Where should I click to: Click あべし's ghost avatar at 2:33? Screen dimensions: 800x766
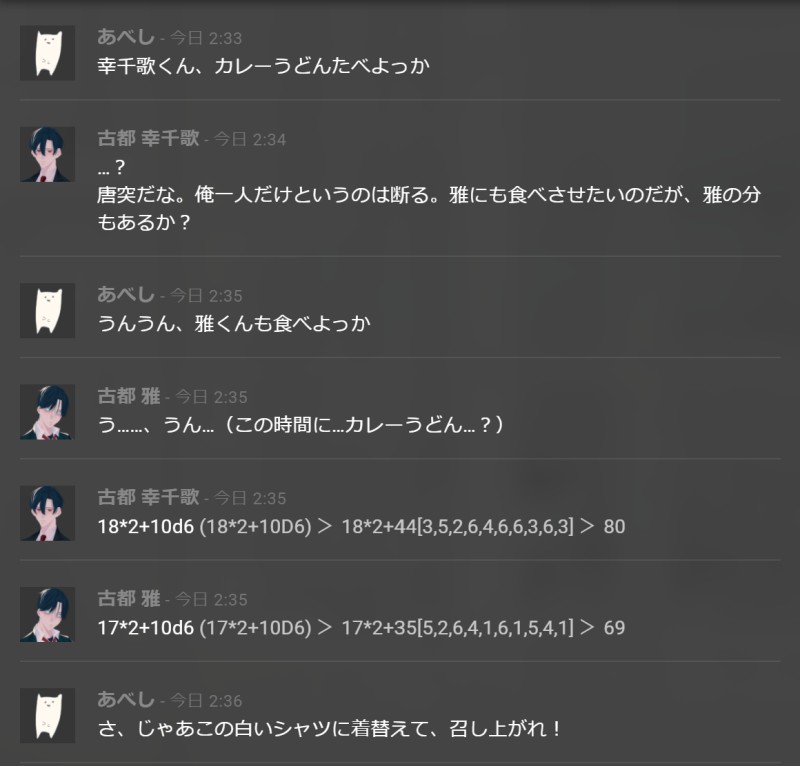tap(47, 53)
